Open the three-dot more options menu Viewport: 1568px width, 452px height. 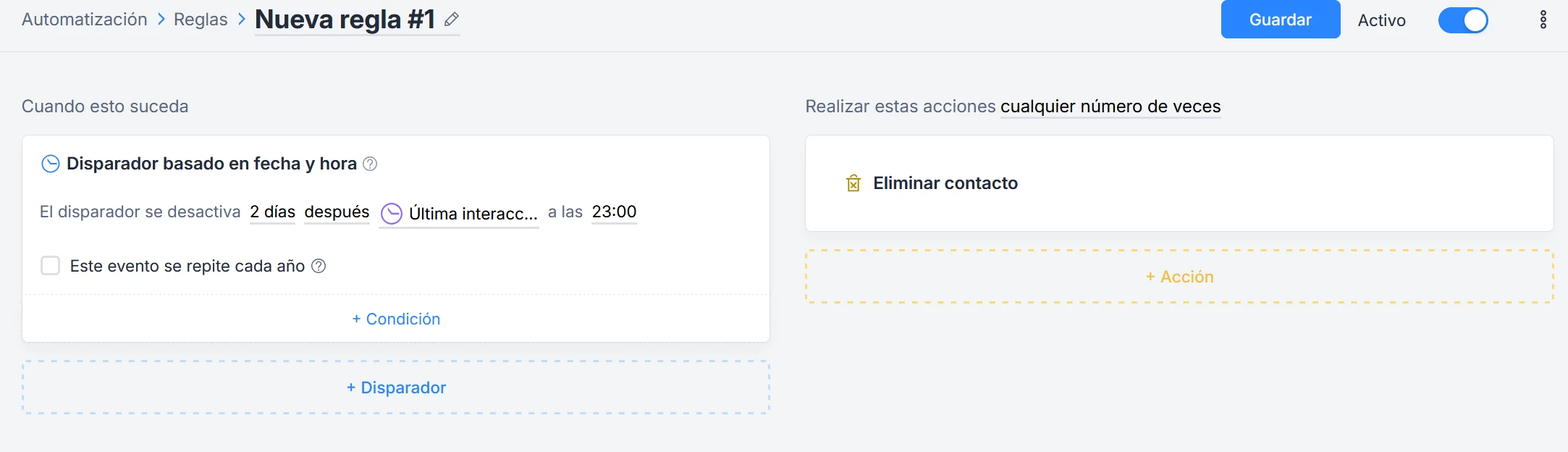click(x=1543, y=20)
